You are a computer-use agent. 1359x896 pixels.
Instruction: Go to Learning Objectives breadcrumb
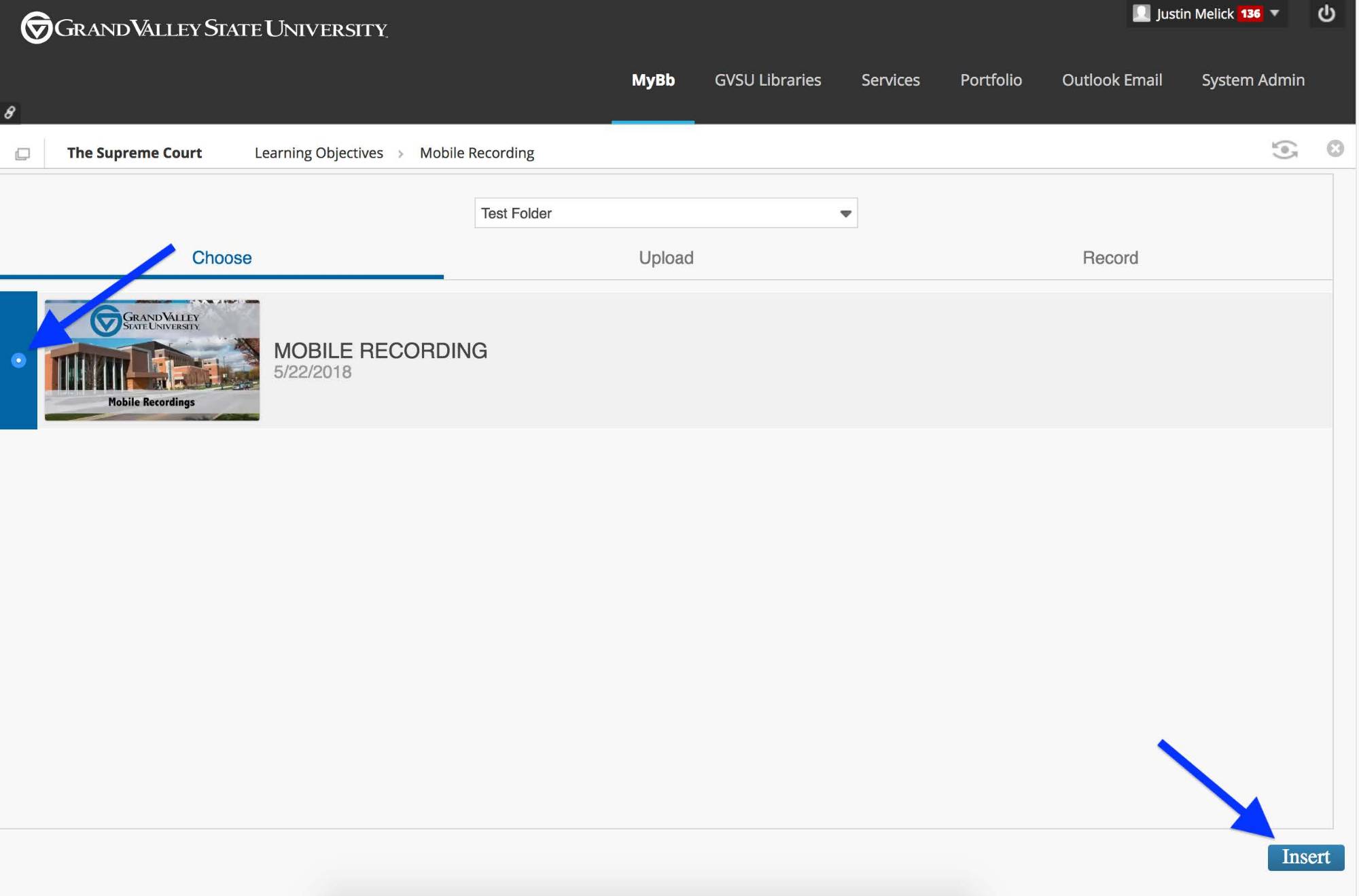click(319, 153)
